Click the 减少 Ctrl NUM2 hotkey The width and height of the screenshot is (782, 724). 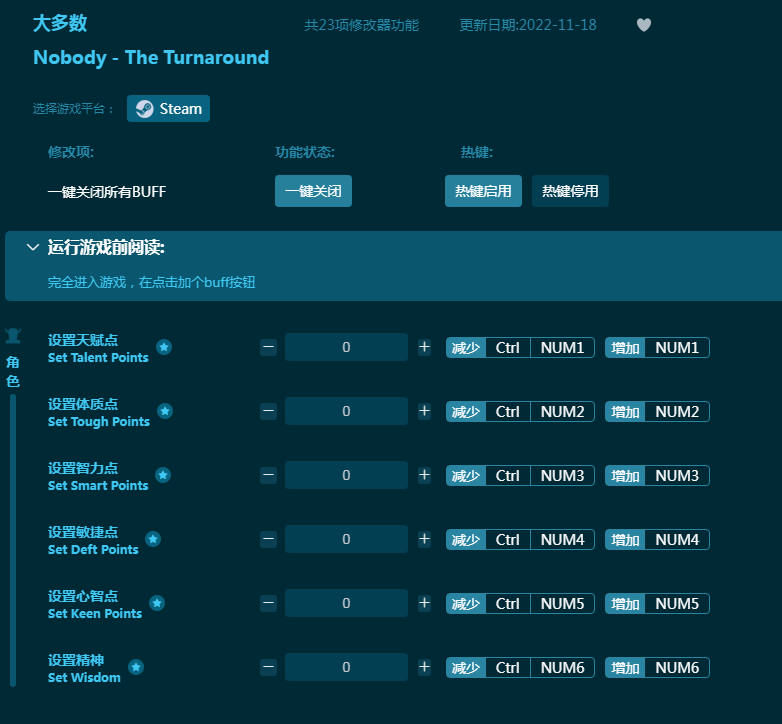click(x=520, y=411)
